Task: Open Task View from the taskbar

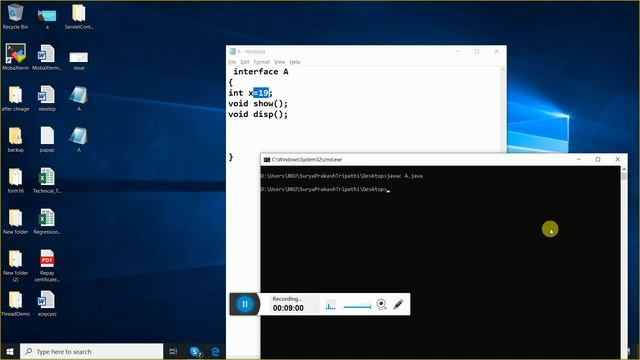Action: pos(173,351)
